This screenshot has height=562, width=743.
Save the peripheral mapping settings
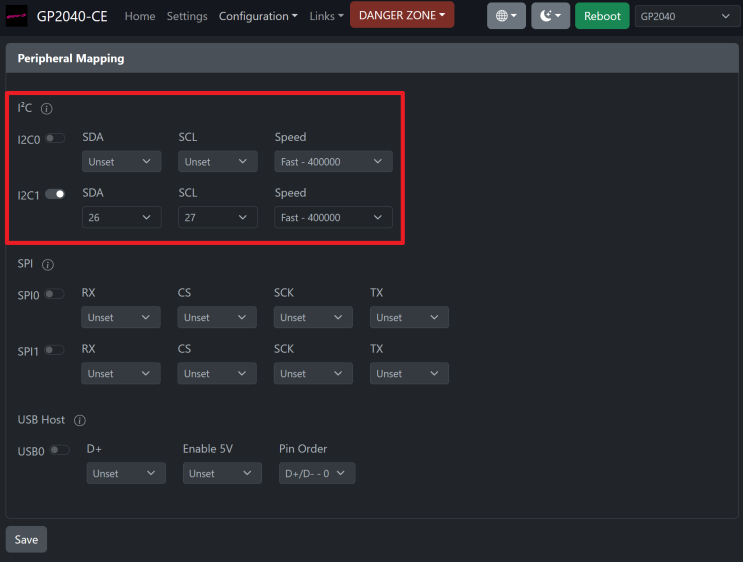(26, 539)
